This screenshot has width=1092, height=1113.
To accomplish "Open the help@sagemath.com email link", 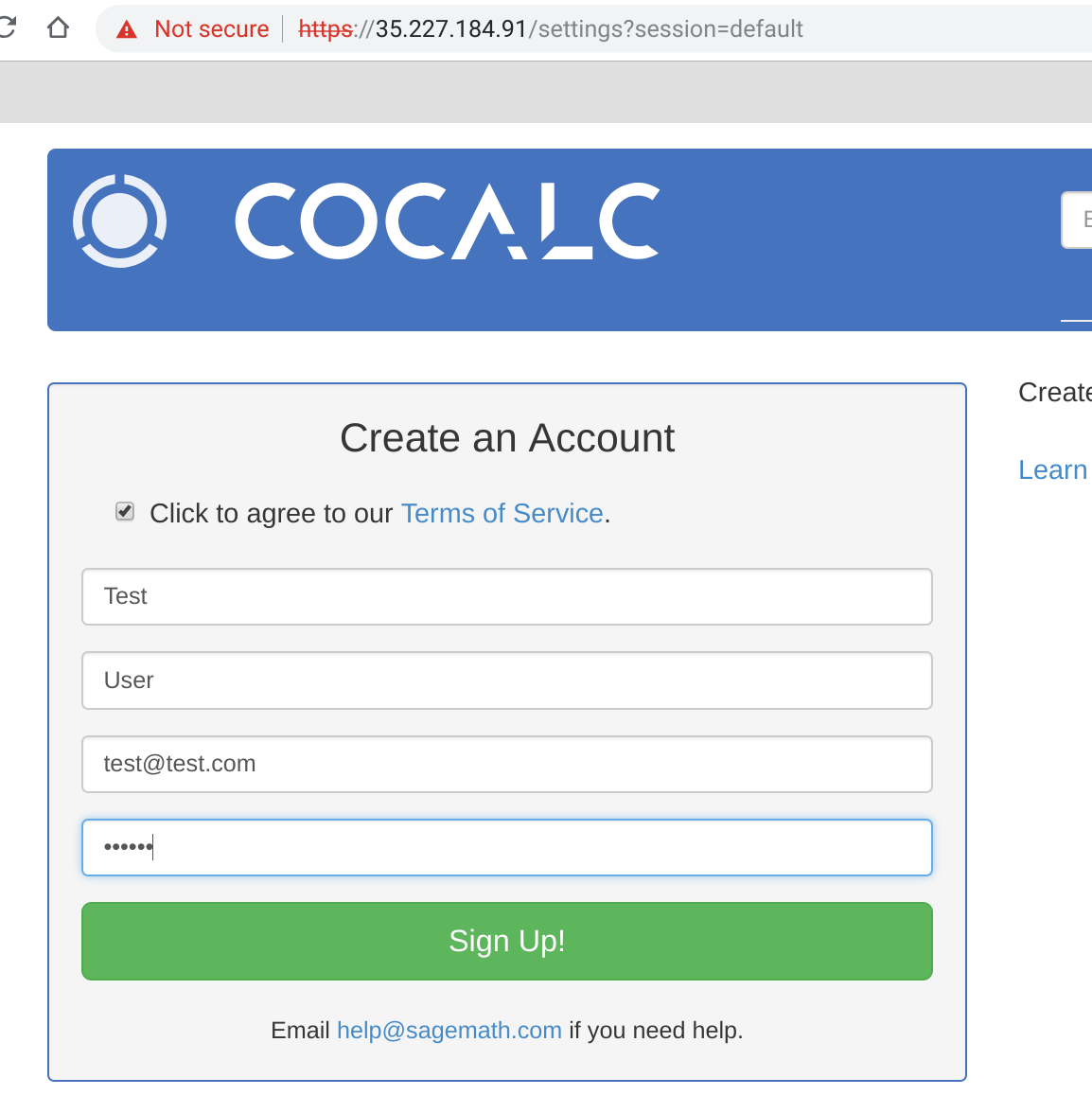I will pyautogui.click(x=449, y=1030).
